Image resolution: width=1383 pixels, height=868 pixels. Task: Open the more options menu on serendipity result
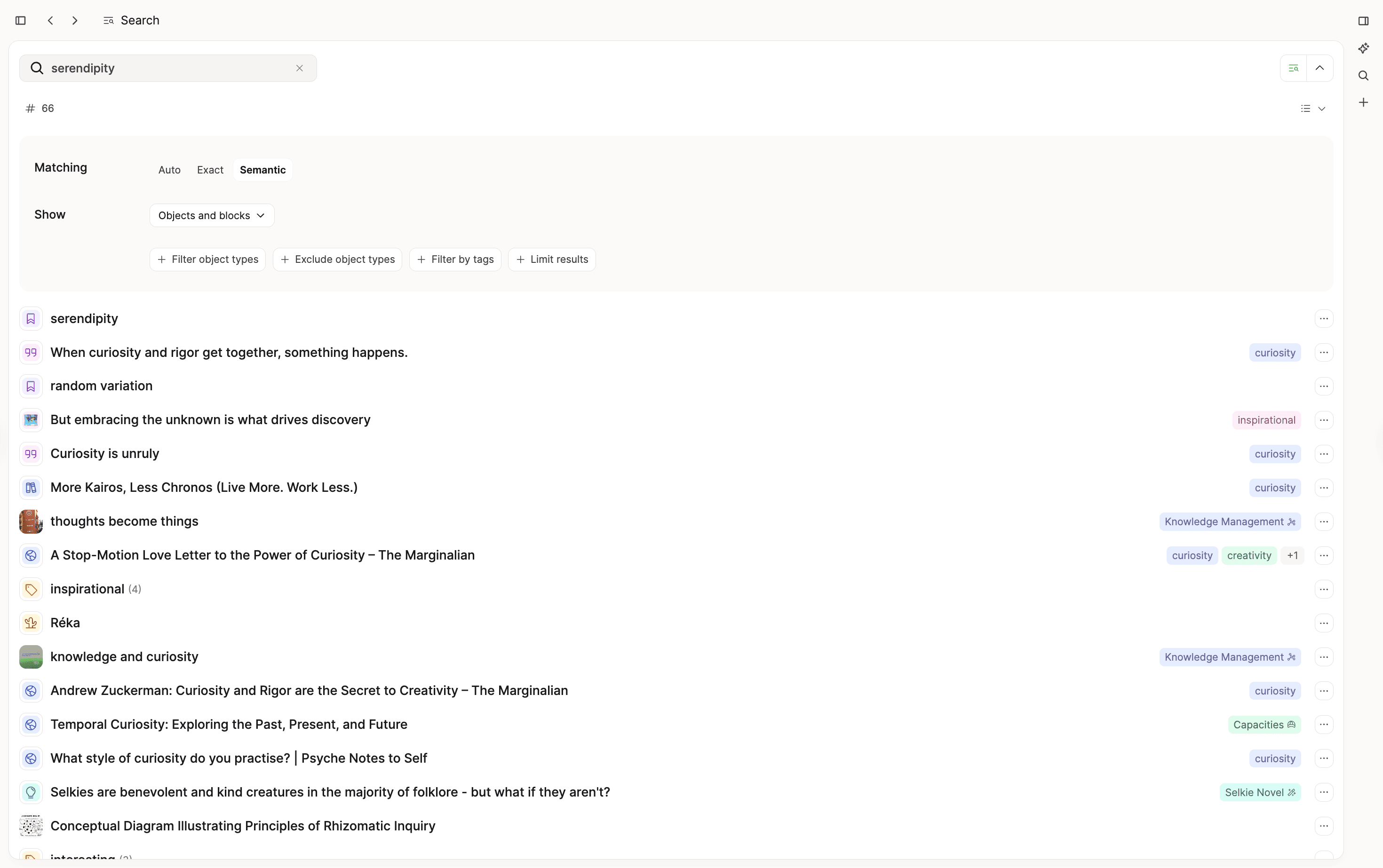click(x=1324, y=318)
